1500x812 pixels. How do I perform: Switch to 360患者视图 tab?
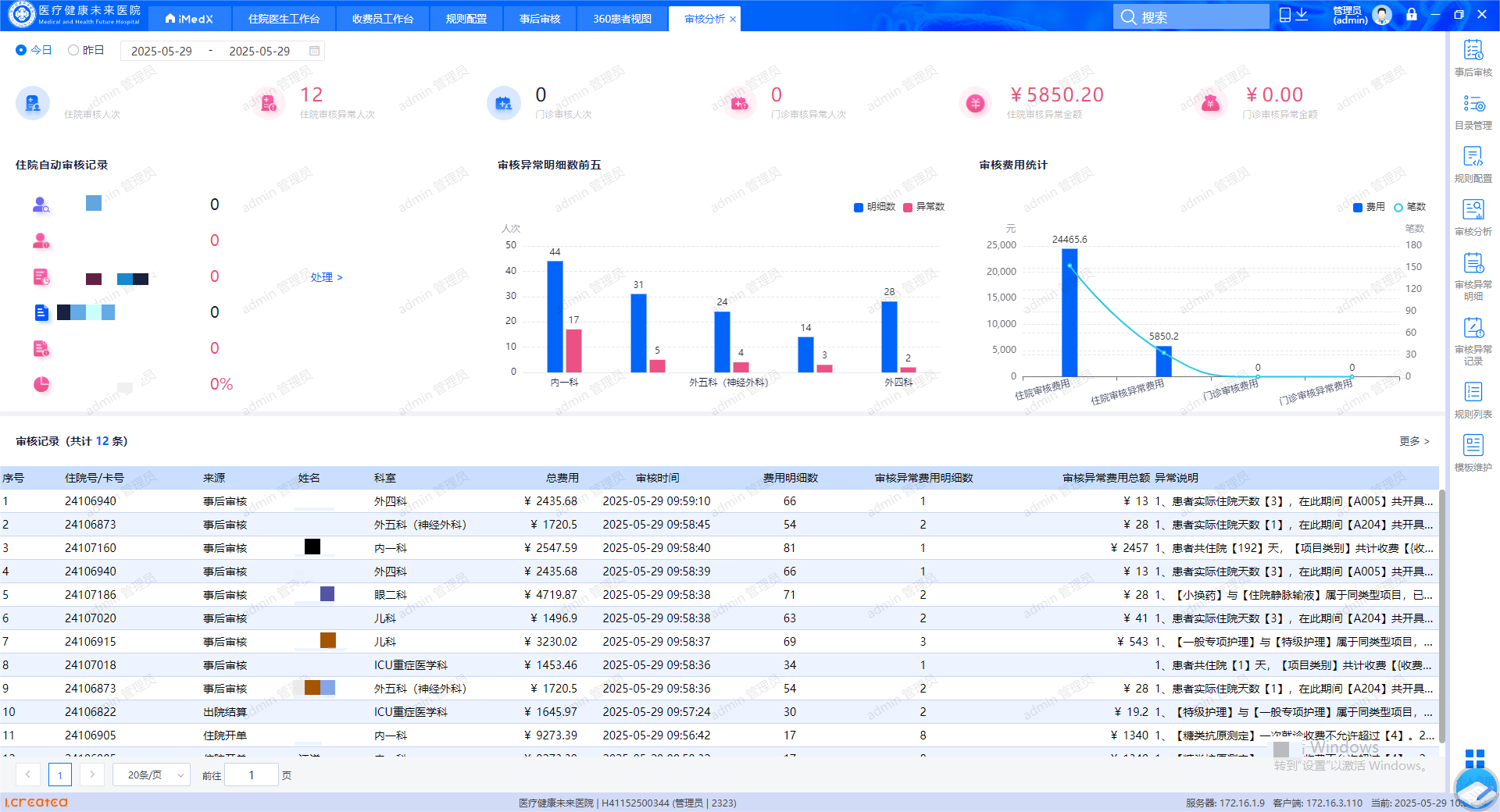[x=622, y=19]
